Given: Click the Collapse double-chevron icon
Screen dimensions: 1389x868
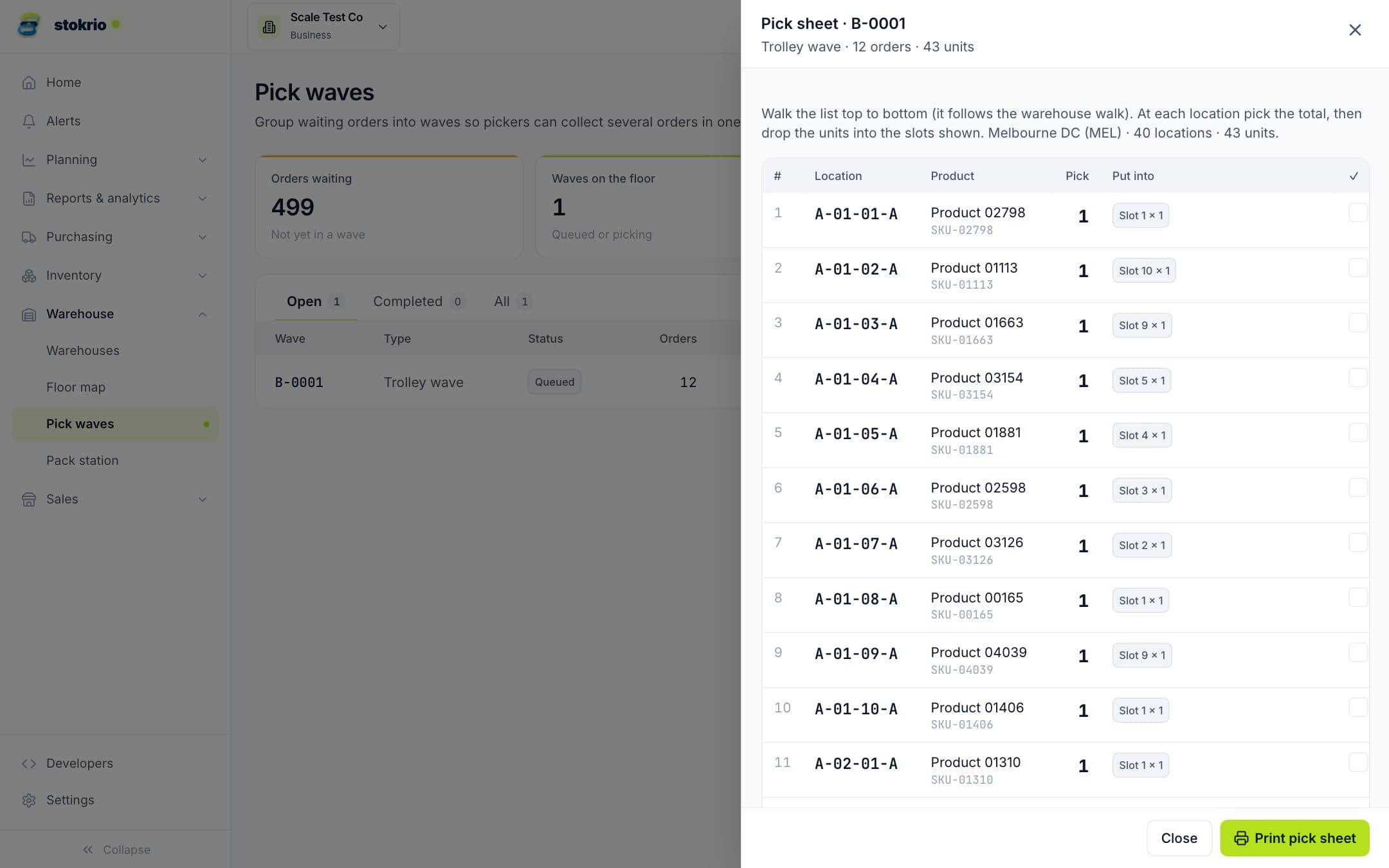Looking at the screenshot, I should [x=88, y=849].
